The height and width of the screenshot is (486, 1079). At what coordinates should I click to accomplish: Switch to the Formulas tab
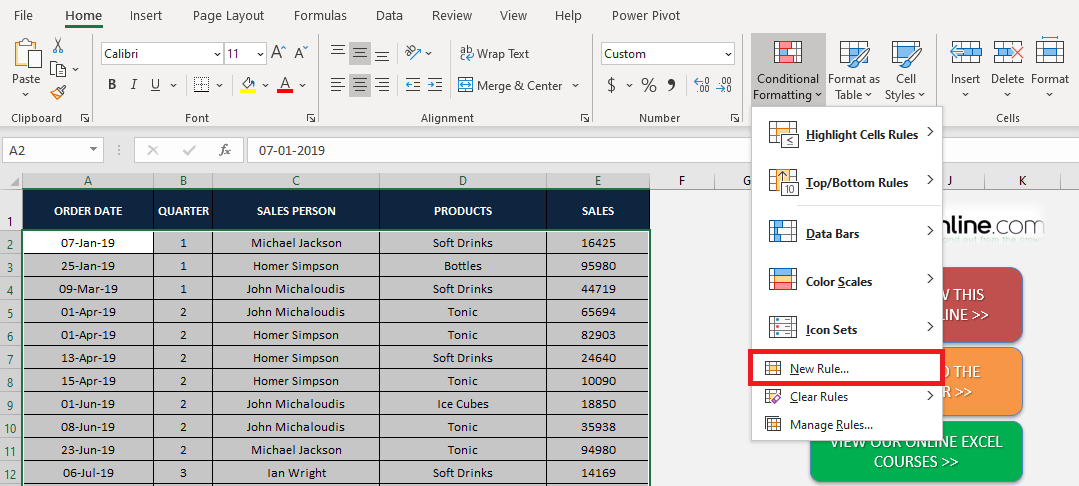320,15
